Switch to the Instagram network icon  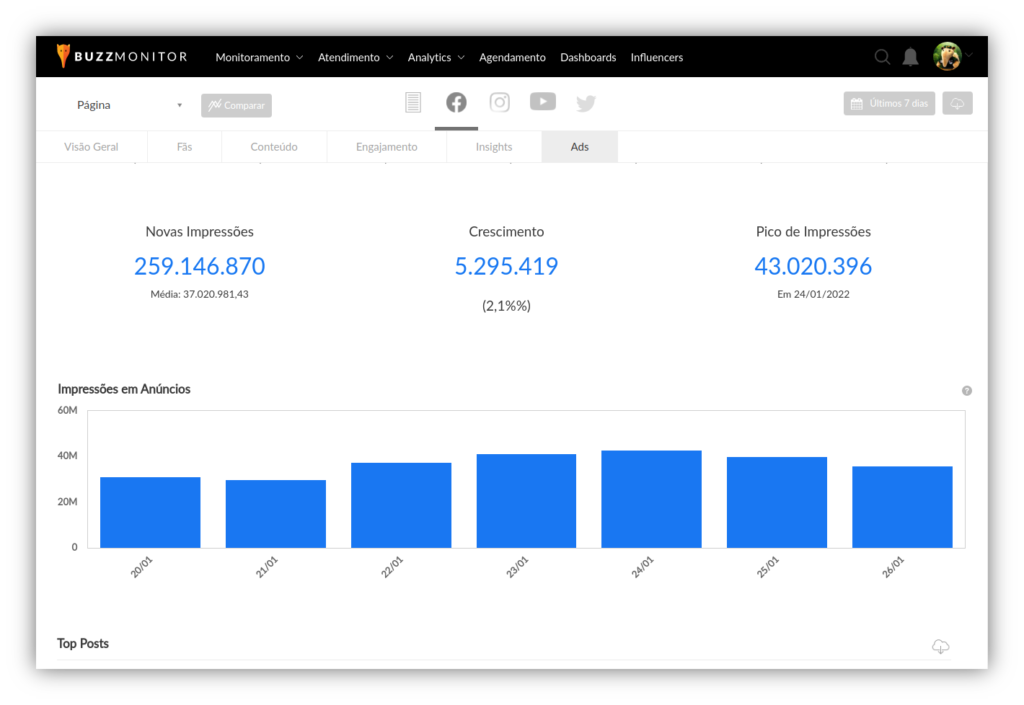pos(500,102)
